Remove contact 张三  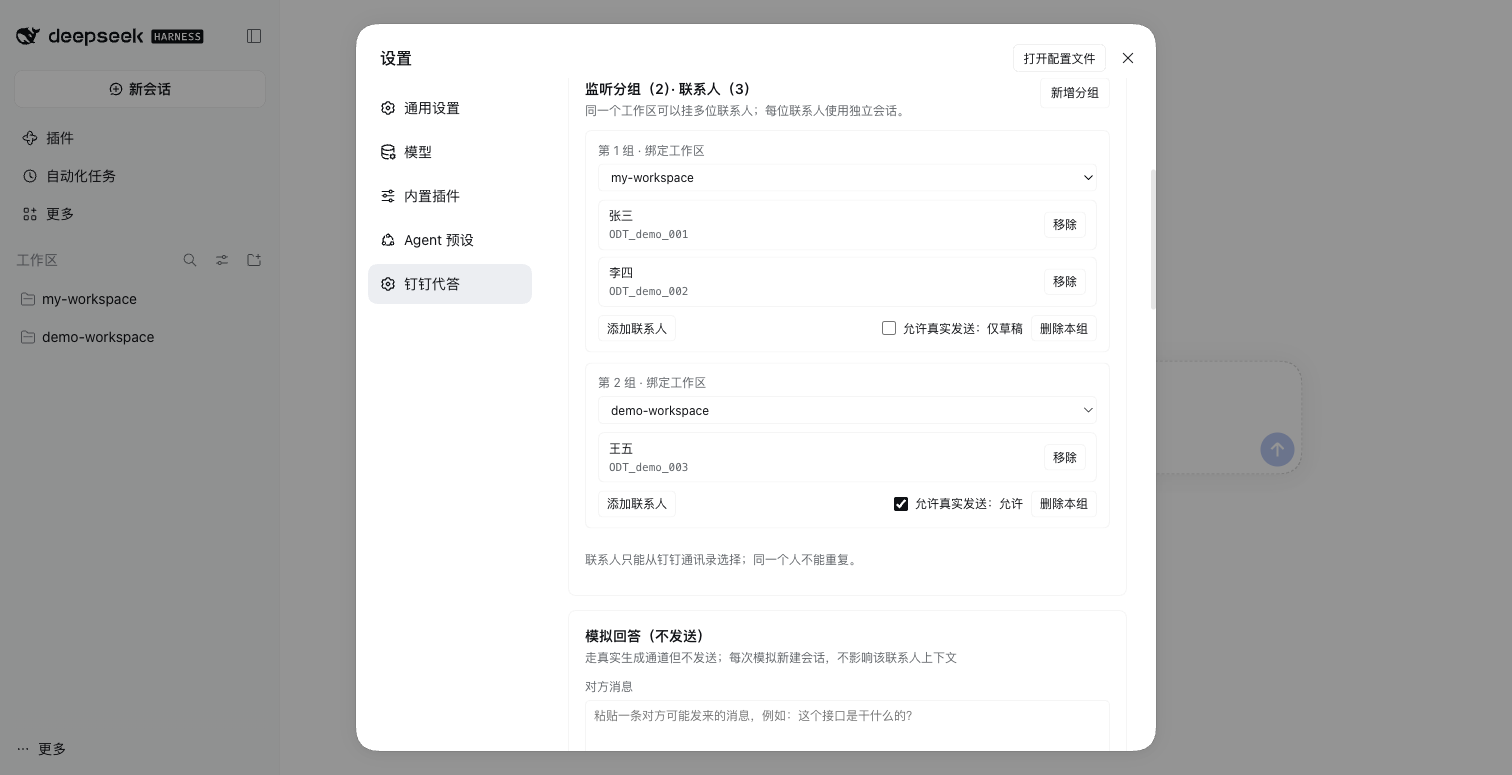click(x=1065, y=225)
